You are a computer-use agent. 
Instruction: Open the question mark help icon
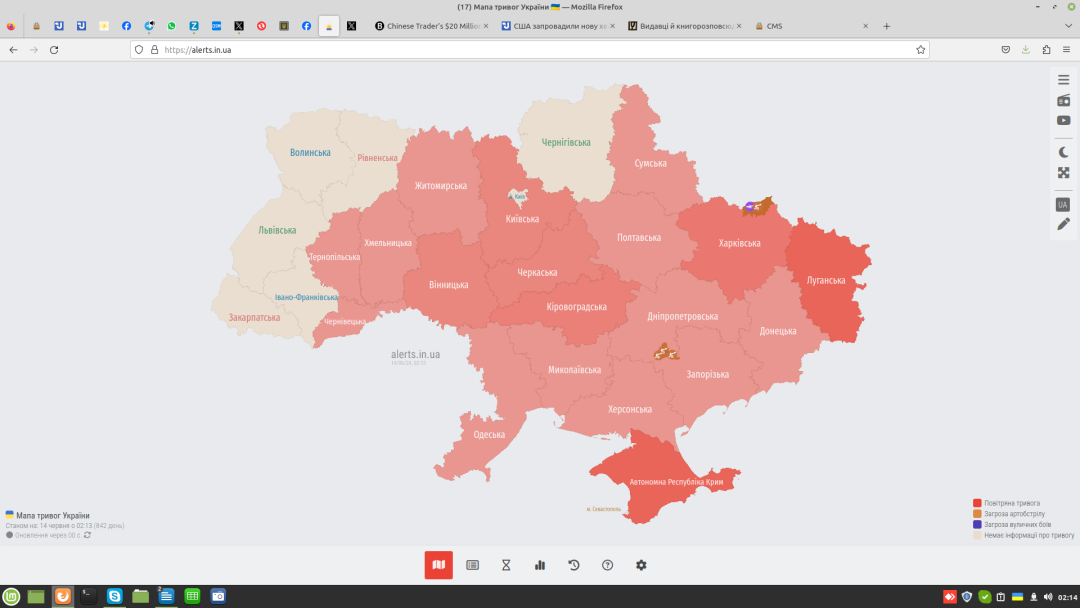[x=607, y=565]
